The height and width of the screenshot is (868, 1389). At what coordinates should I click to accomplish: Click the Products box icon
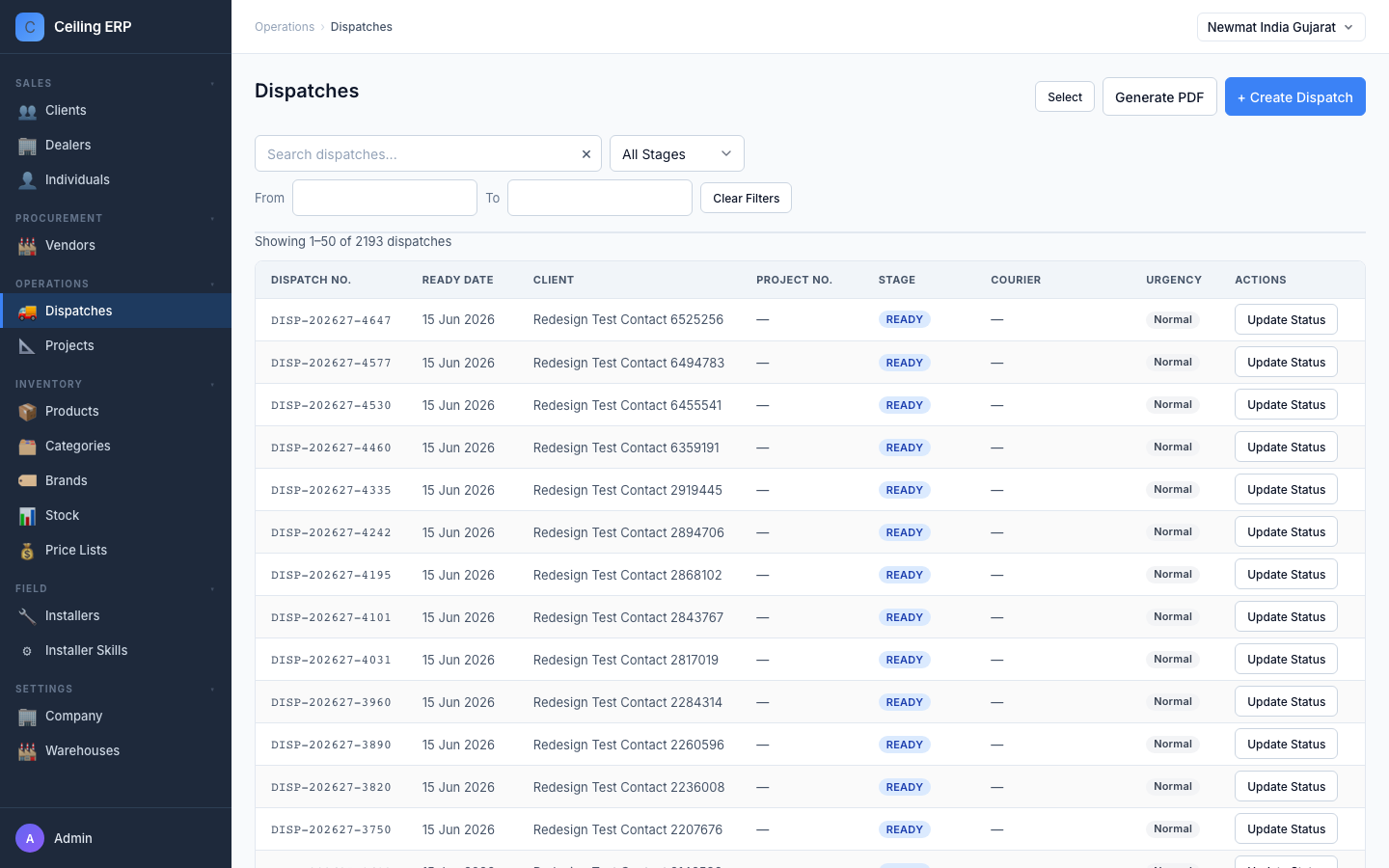(x=27, y=412)
